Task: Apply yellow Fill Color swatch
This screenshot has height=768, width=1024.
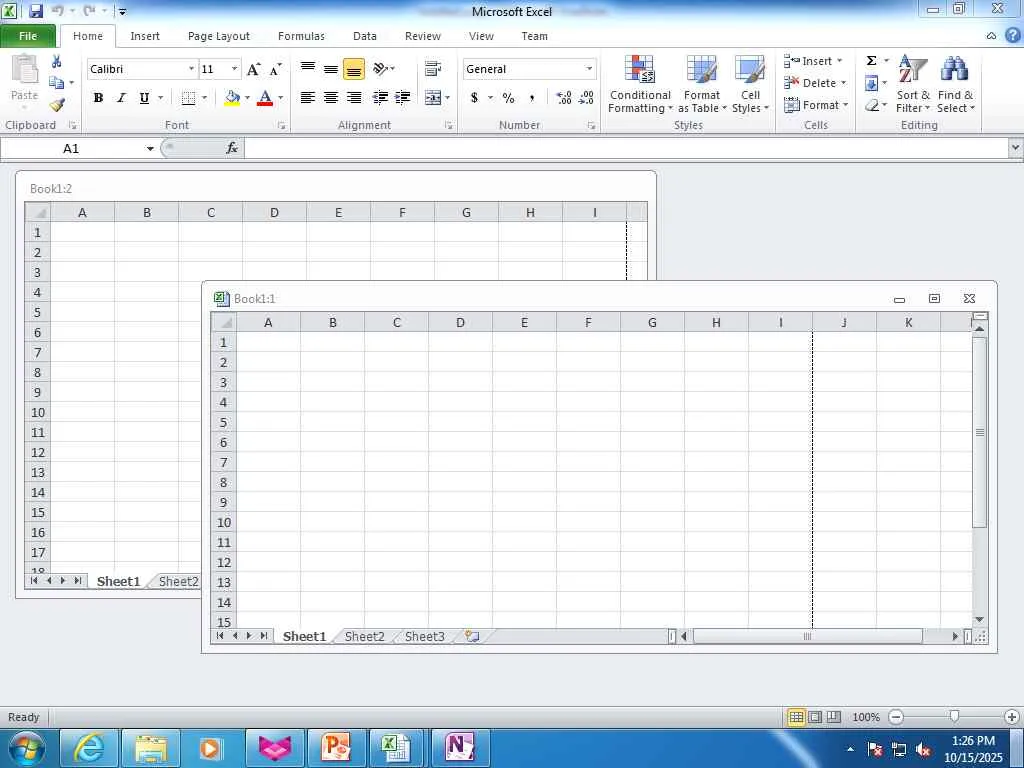Action: point(232,98)
